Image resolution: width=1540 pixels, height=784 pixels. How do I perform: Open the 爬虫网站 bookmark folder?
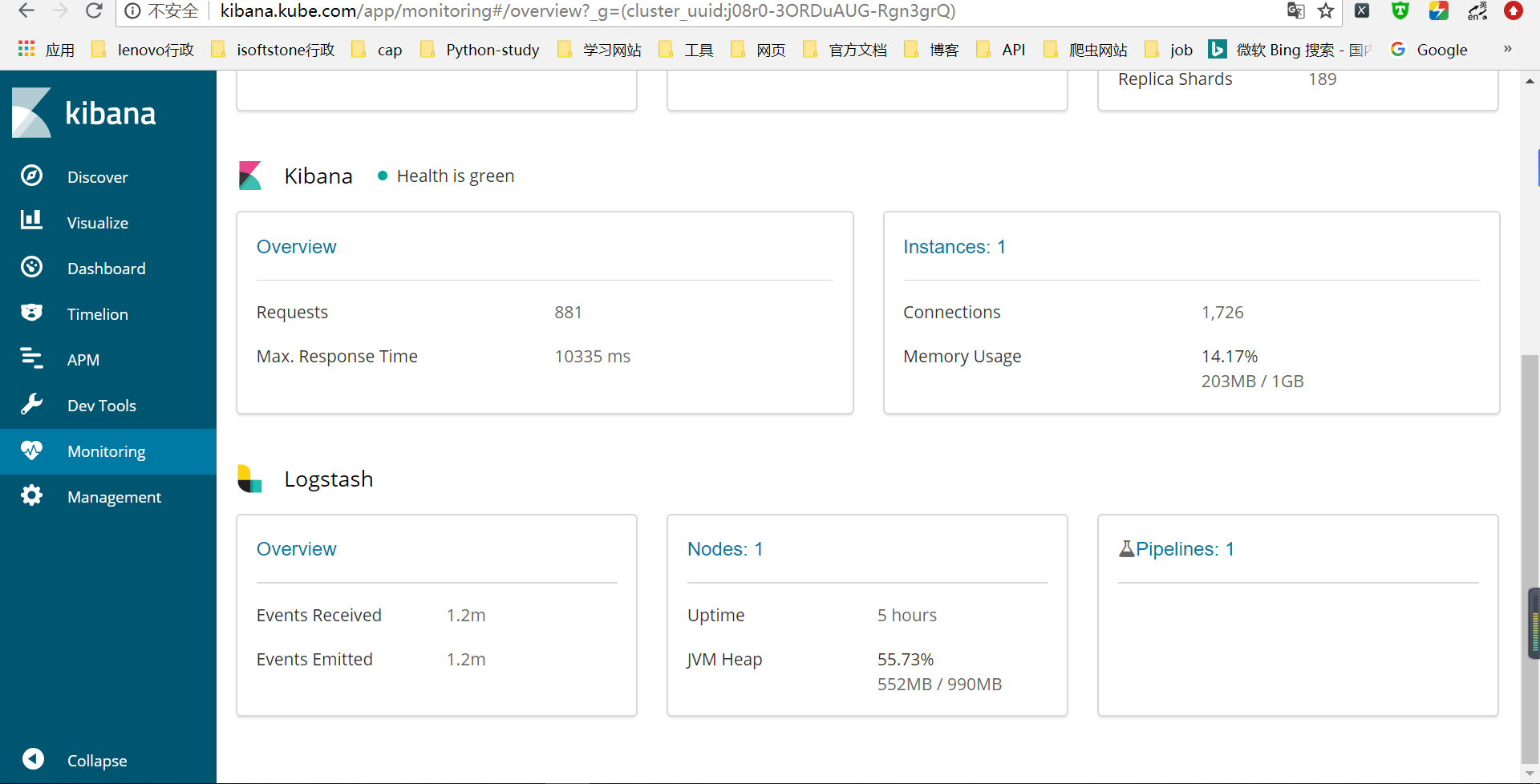(1085, 50)
